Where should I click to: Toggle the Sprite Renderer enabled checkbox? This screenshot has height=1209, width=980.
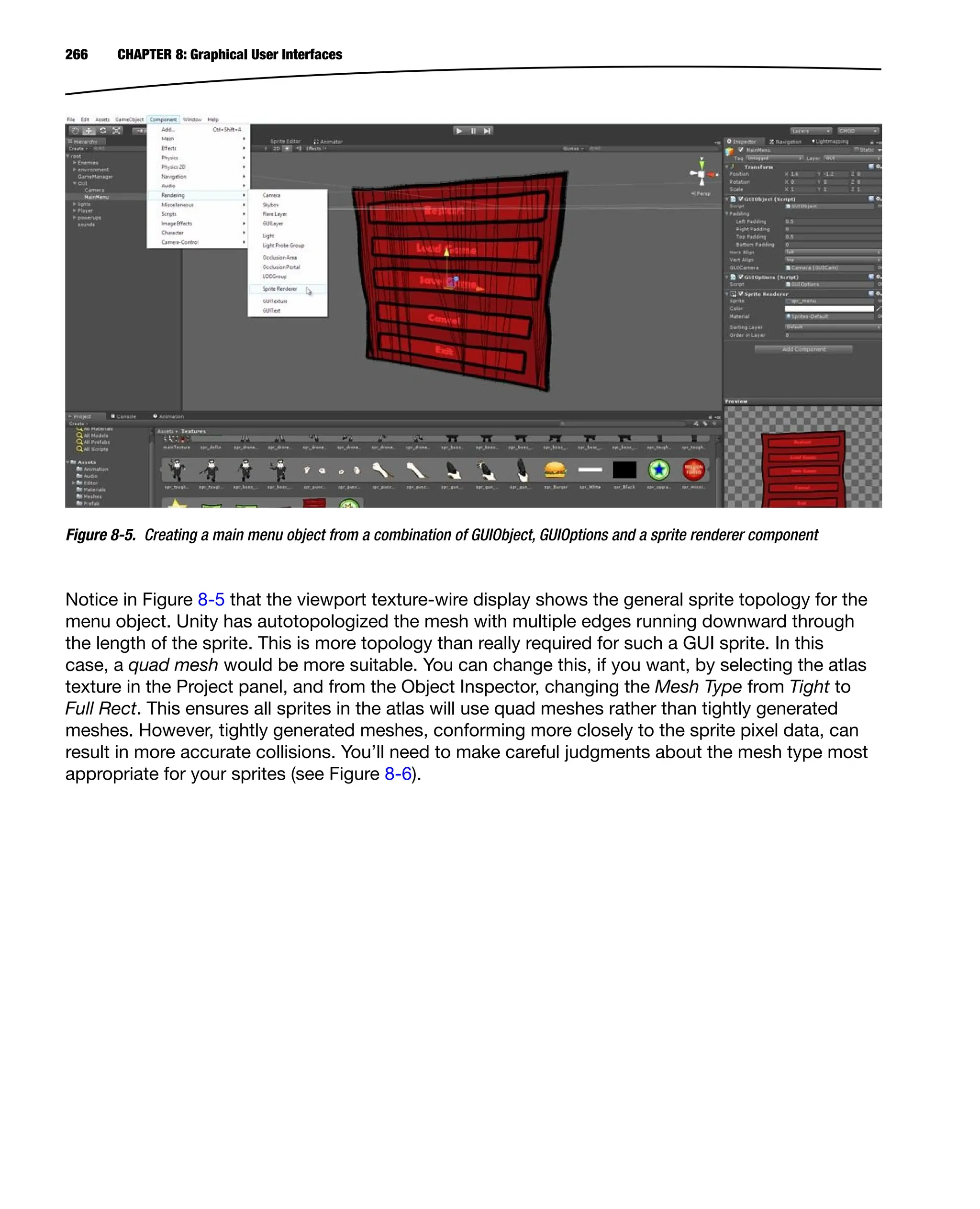tap(741, 294)
